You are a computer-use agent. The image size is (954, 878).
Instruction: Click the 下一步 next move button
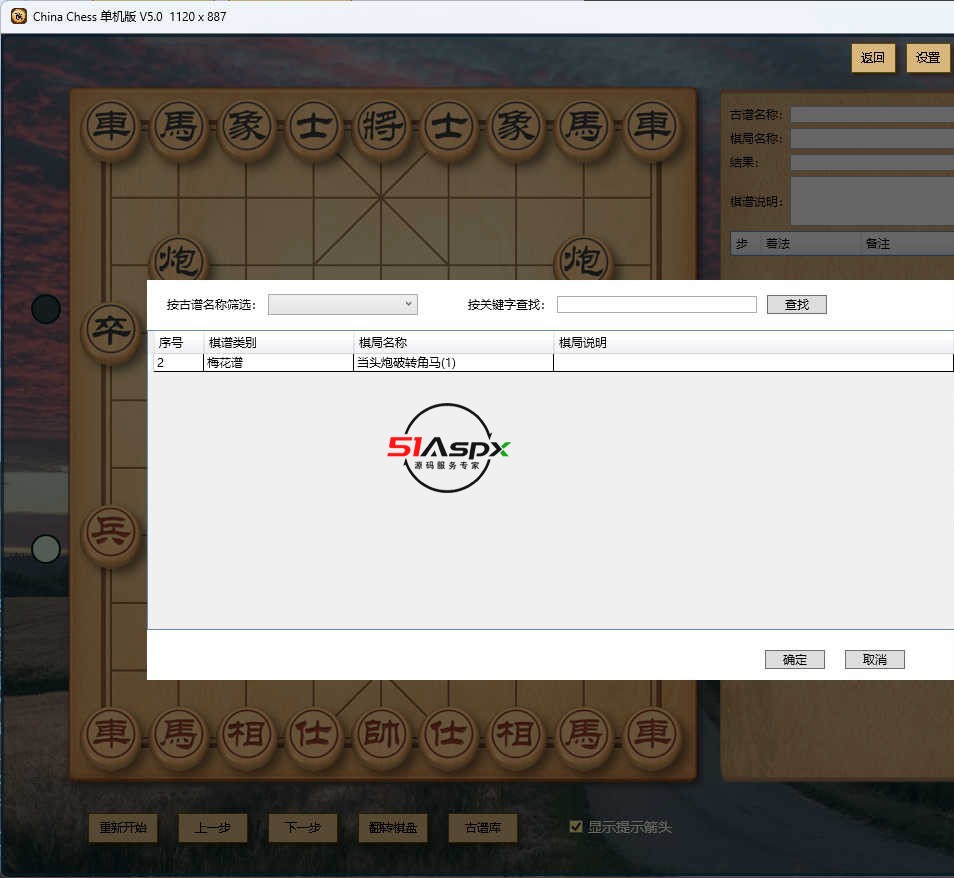(x=303, y=827)
